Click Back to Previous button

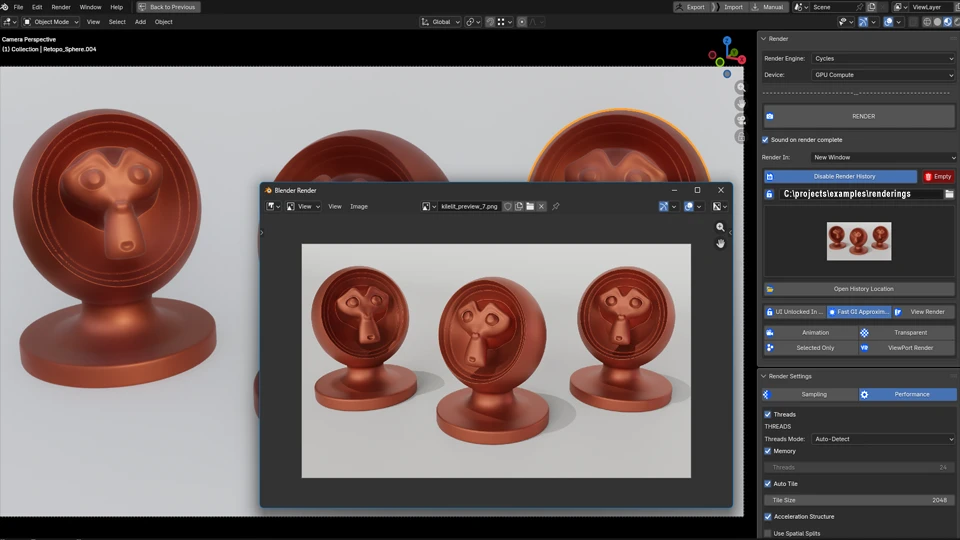(167, 7)
